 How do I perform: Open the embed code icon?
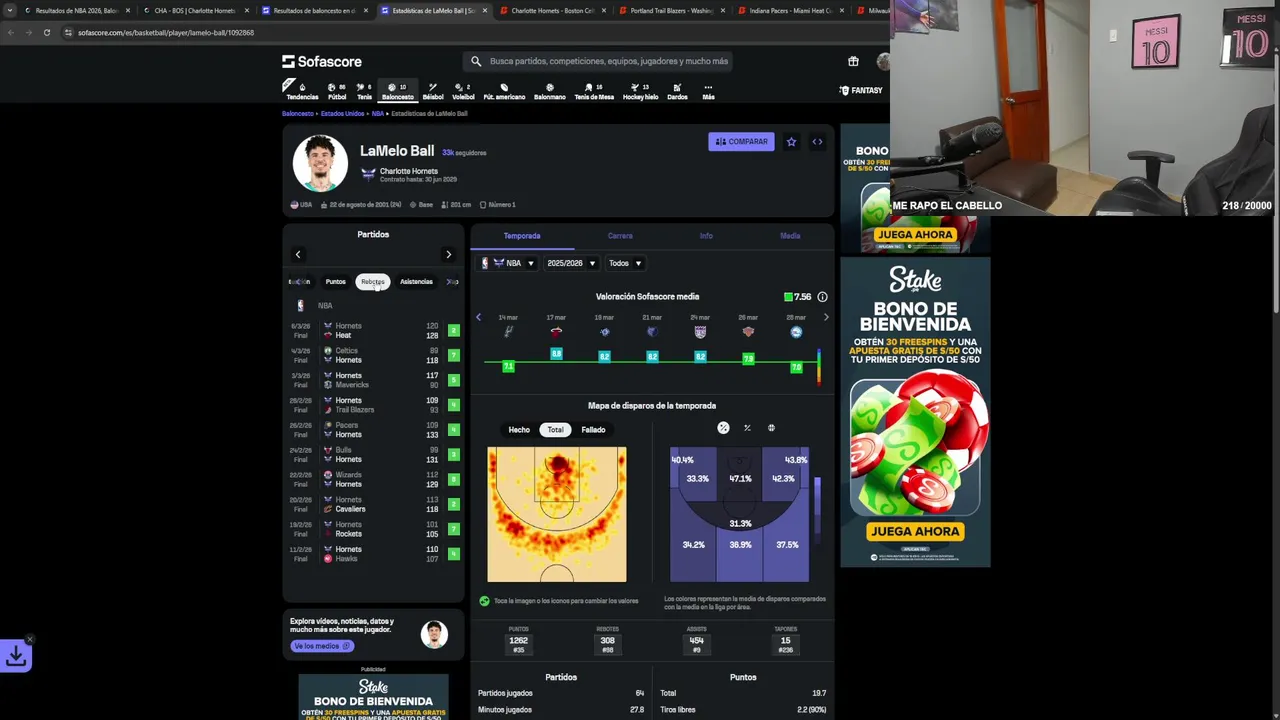[x=817, y=142]
